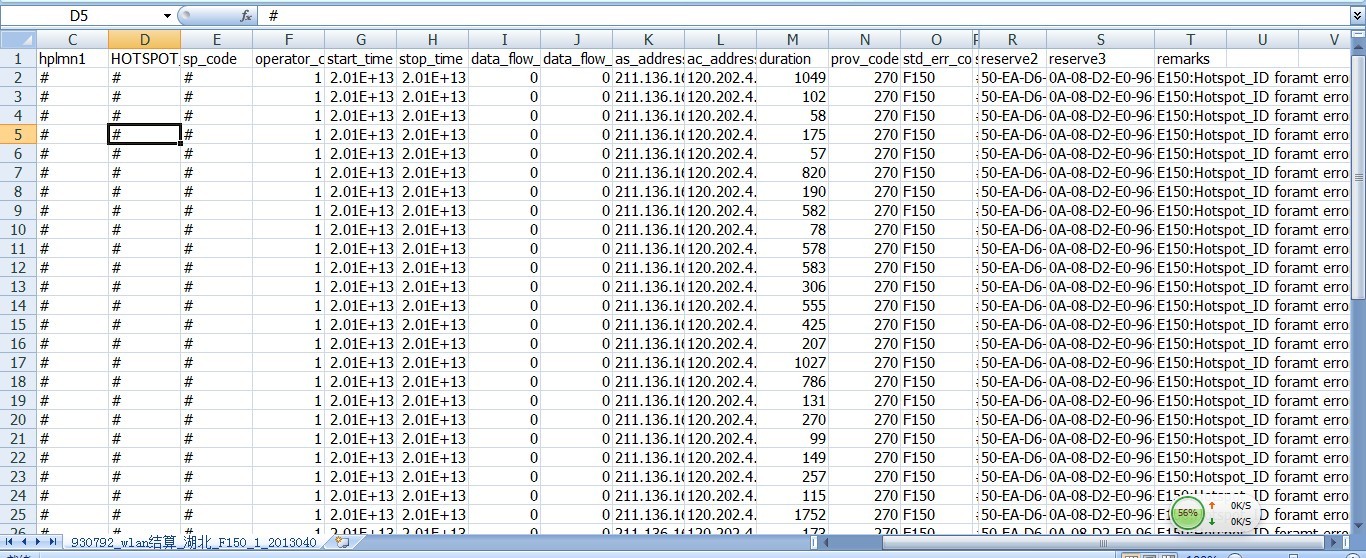Select operator_c header cell in column F

click(x=288, y=59)
